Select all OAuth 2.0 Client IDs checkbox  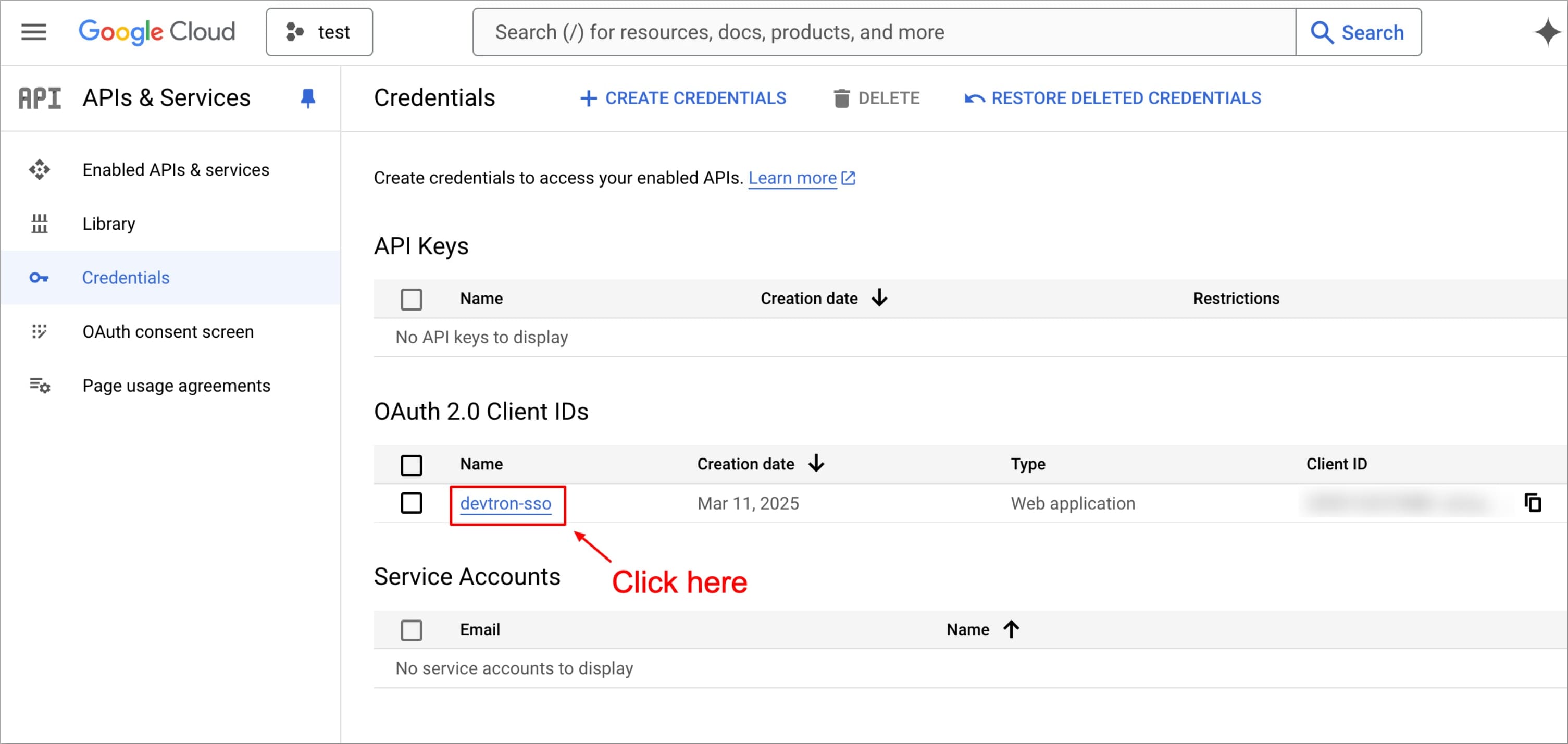tap(412, 465)
